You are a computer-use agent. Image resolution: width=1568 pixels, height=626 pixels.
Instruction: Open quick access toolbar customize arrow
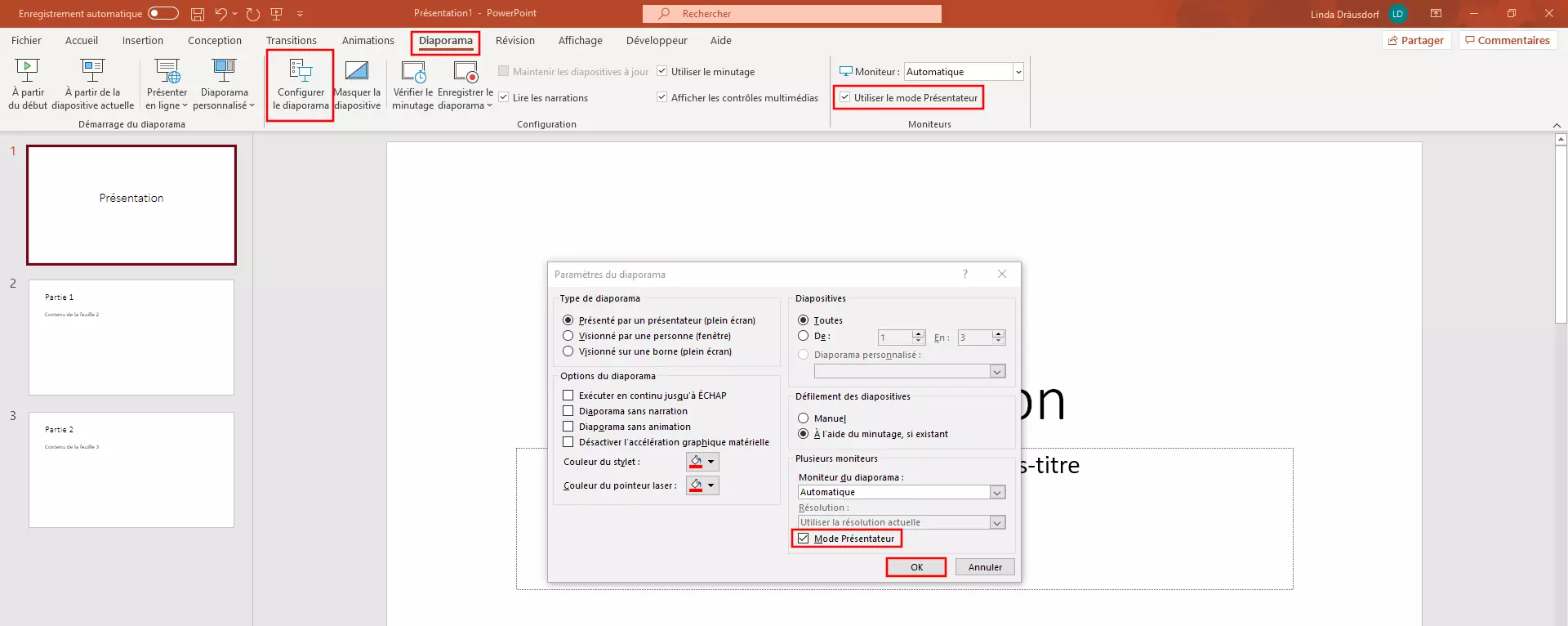pyautogui.click(x=300, y=14)
